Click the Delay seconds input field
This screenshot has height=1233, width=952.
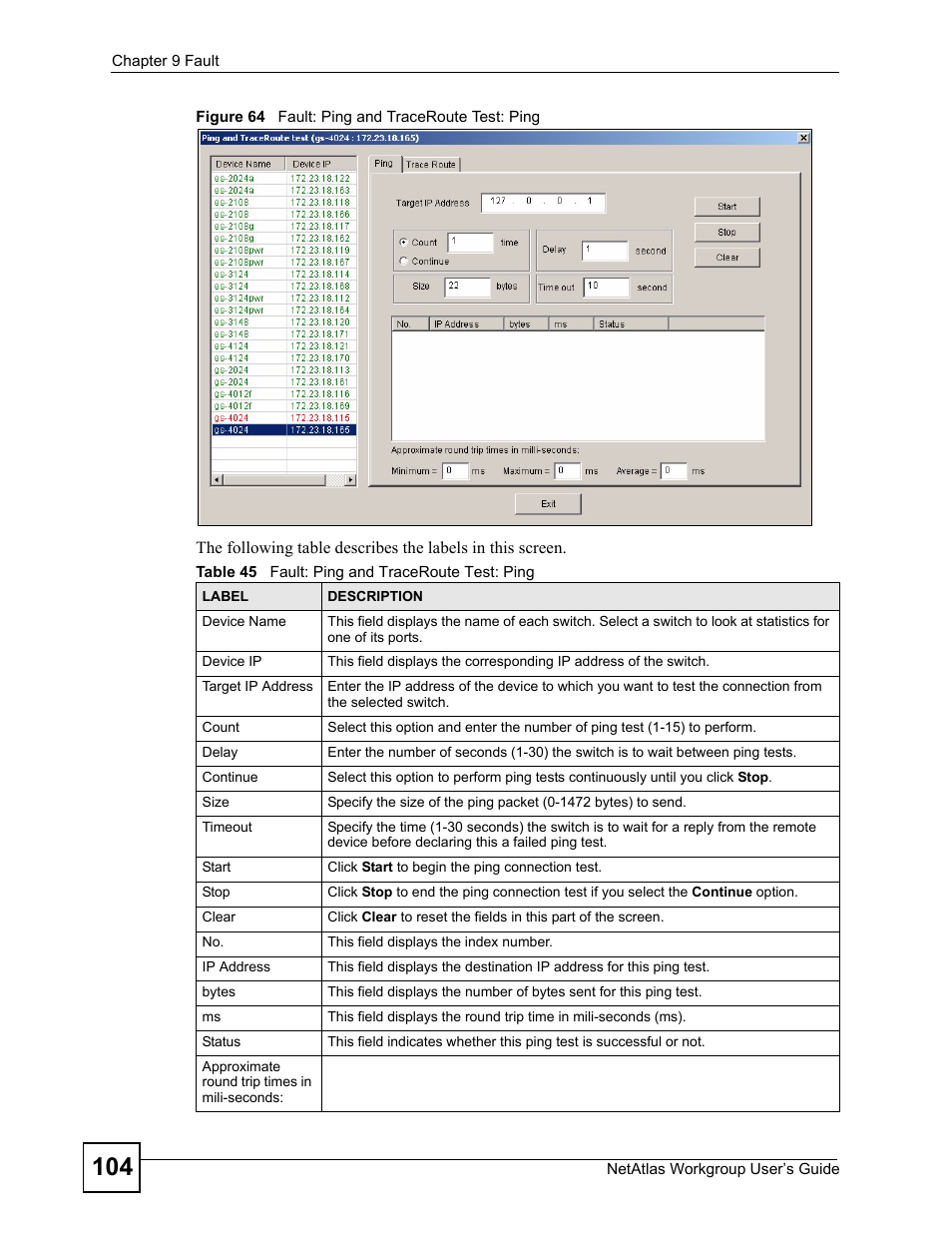point(605,251)
